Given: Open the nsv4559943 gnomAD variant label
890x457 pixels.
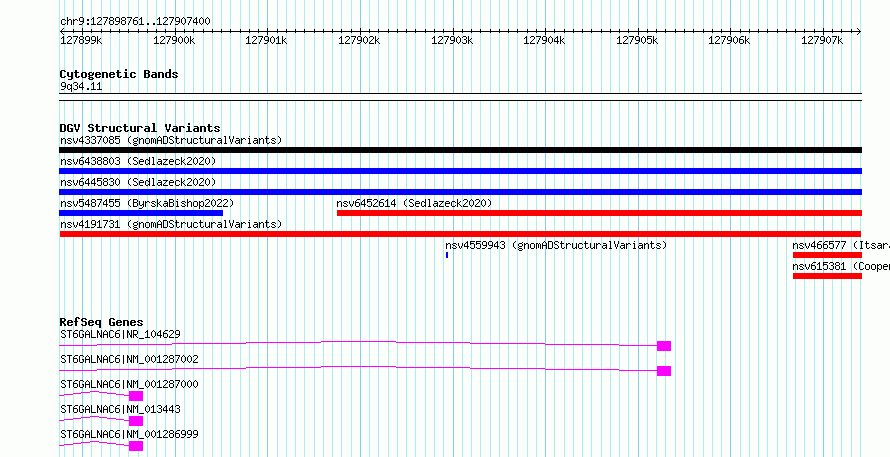Looking at the screenshot, I should pos(556,245).
